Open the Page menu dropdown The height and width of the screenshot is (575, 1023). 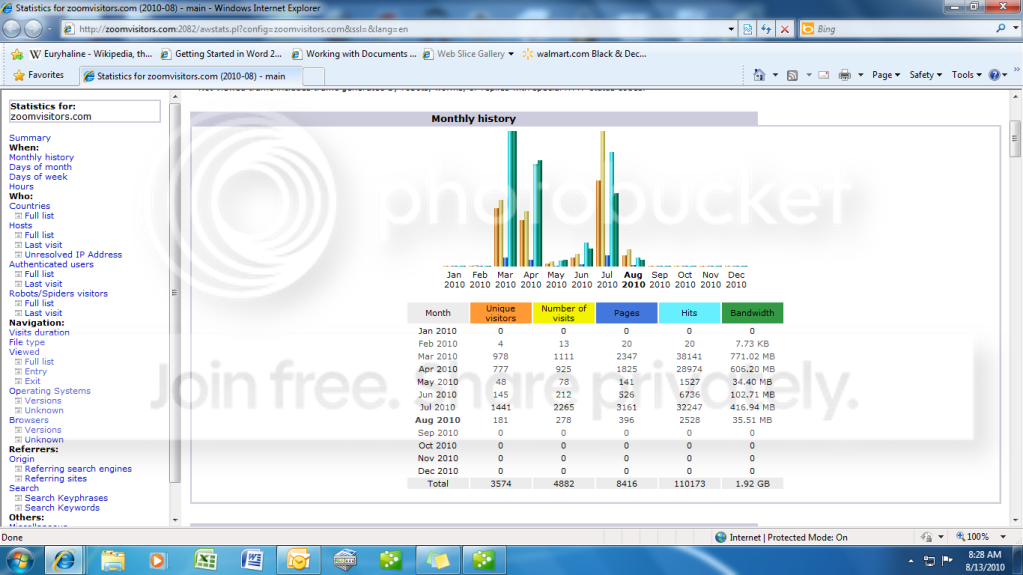point(885,75)
